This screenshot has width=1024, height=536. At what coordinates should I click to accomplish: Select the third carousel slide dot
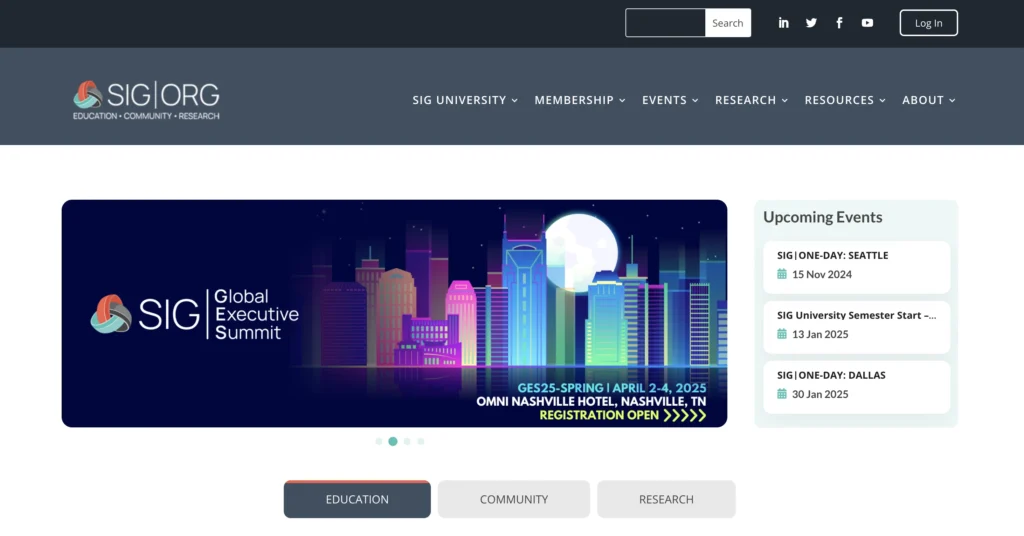pos(407,441)
